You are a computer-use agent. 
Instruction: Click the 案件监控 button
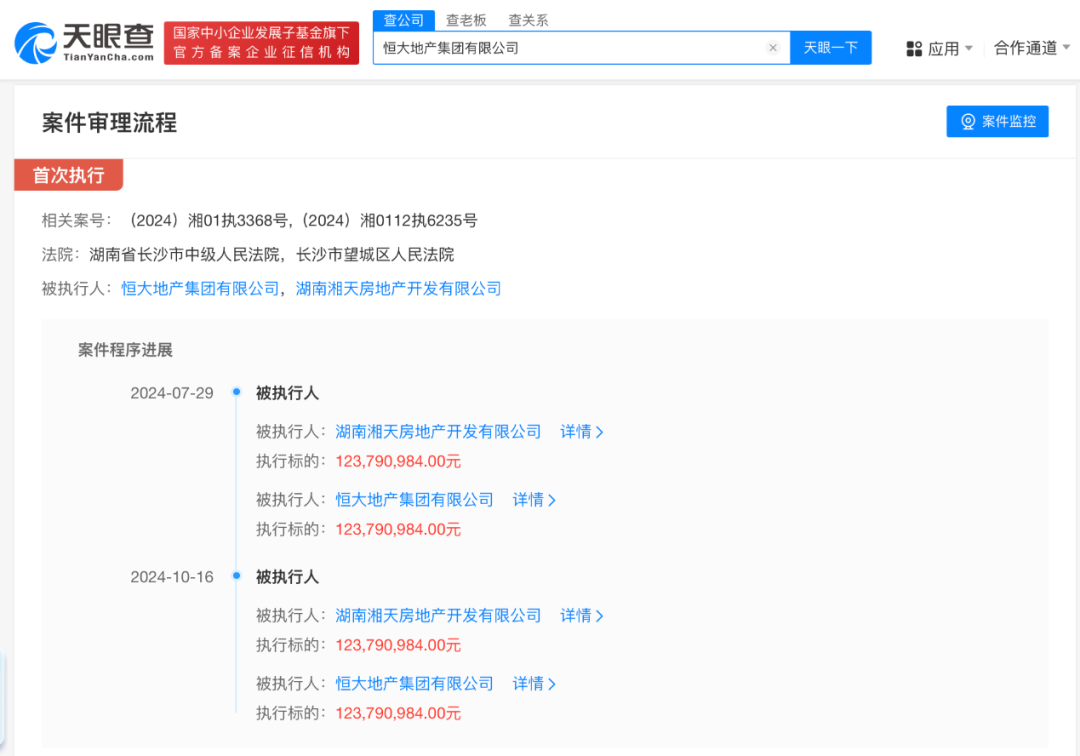click(x=997, y=121)
